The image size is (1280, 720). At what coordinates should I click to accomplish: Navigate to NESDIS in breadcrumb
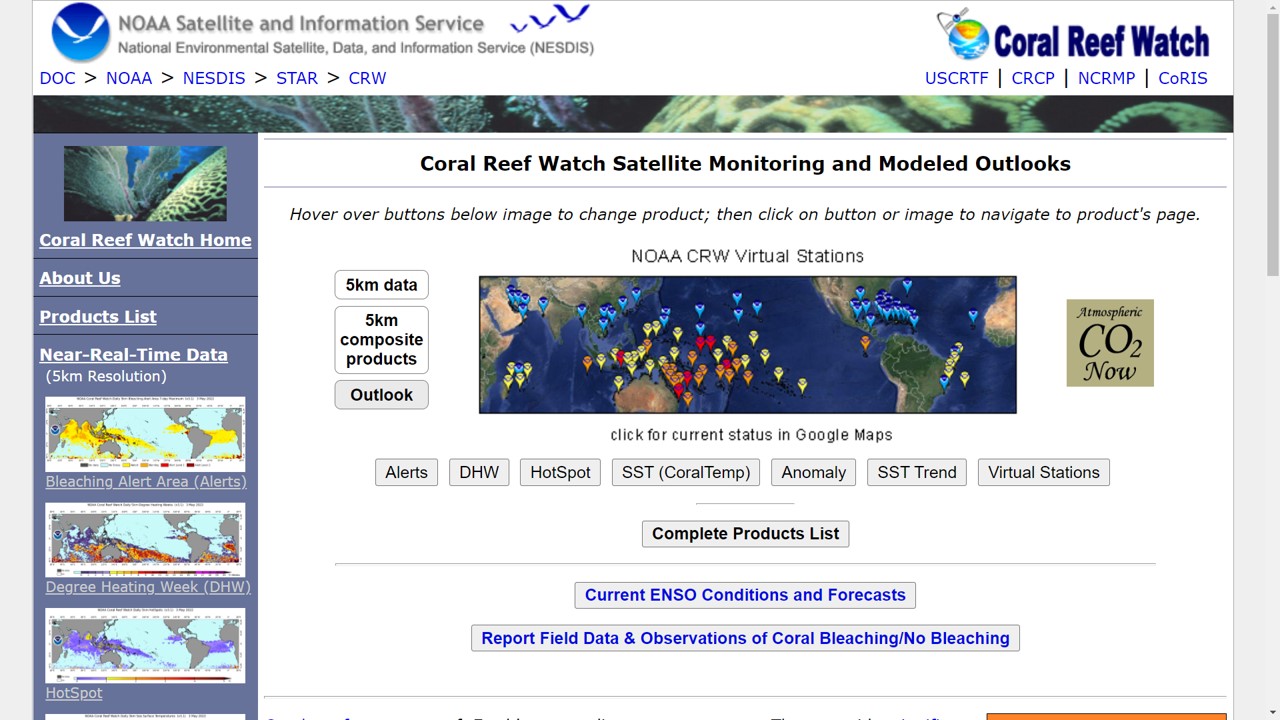[214, 78]
